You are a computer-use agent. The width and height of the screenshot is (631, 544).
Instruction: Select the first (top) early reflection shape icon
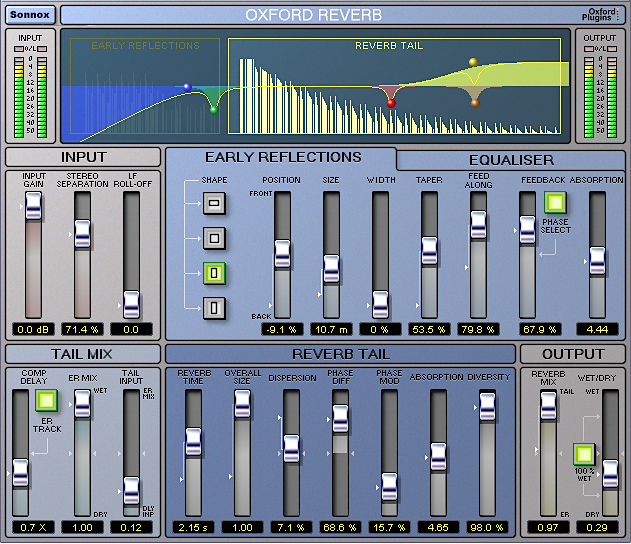pos(215,205)
